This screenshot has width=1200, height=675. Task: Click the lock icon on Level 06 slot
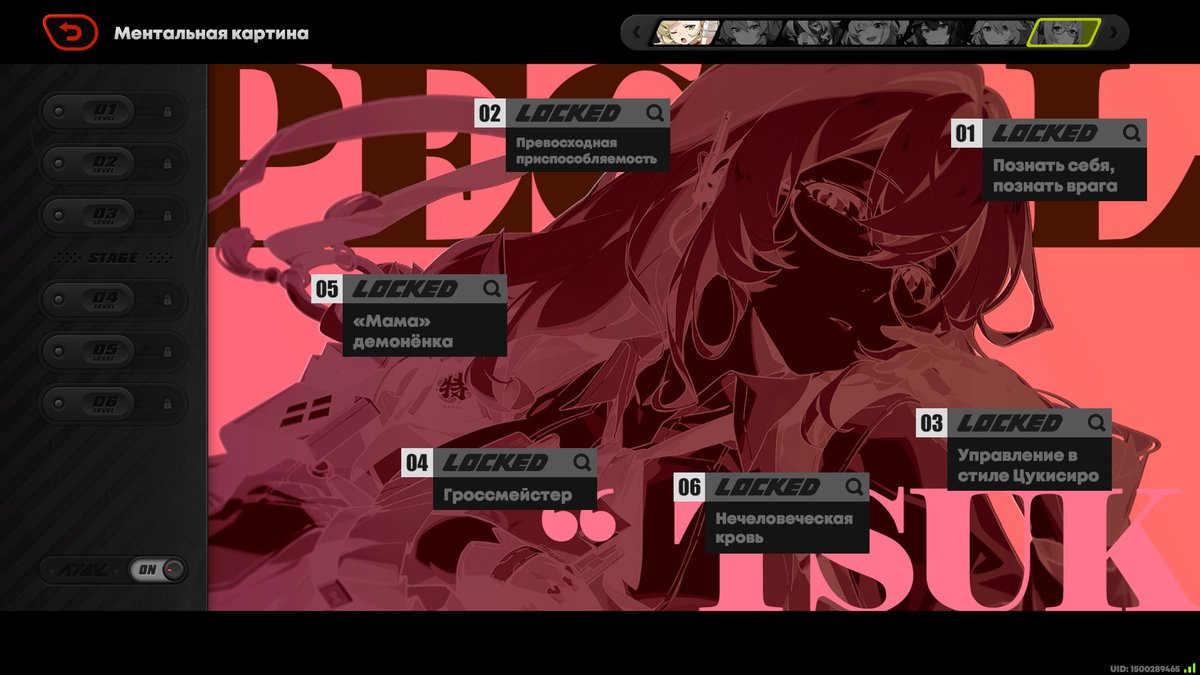pos(167,403)
